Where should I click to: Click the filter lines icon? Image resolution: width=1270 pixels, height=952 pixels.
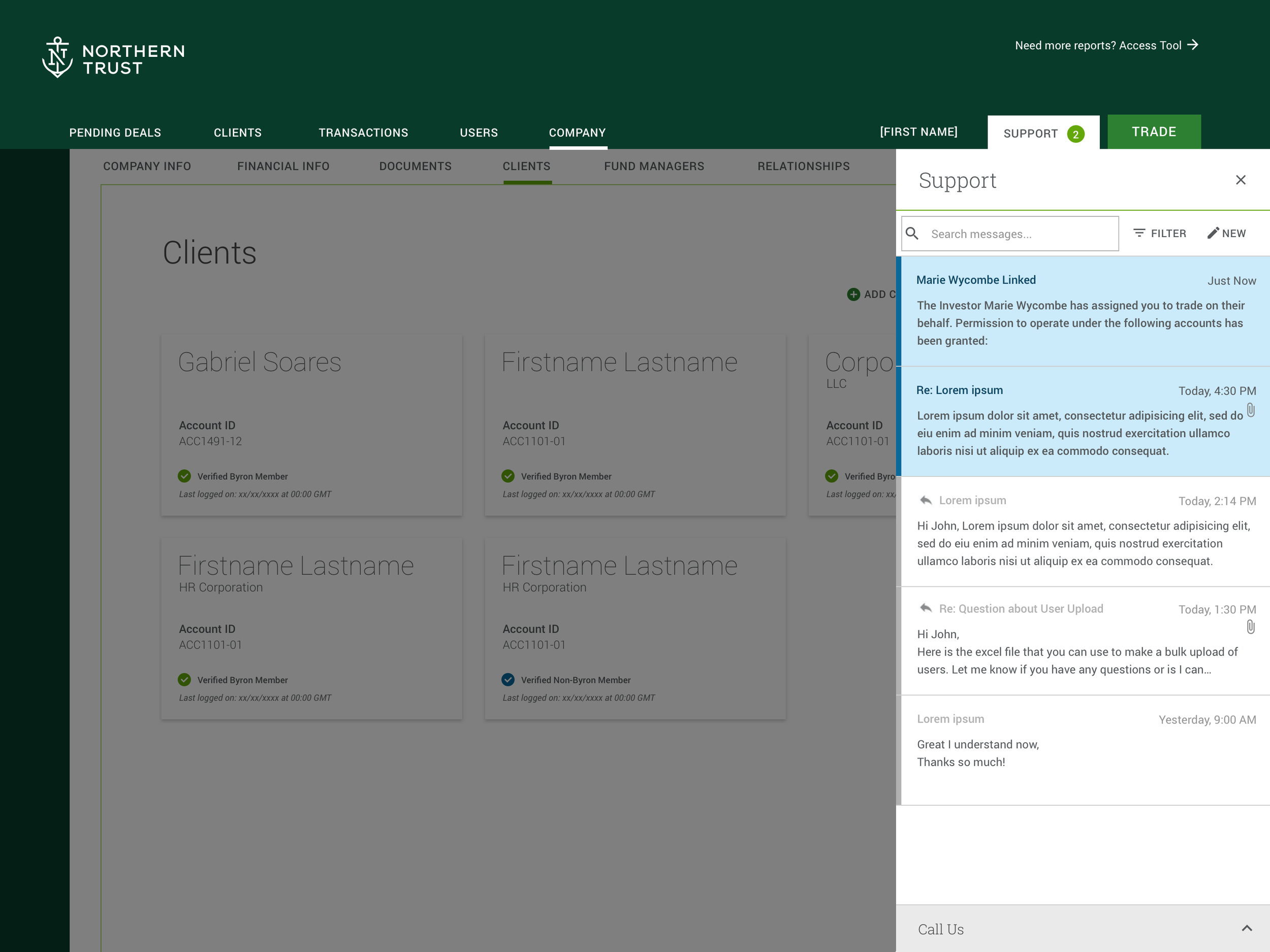coord(1139,233)
